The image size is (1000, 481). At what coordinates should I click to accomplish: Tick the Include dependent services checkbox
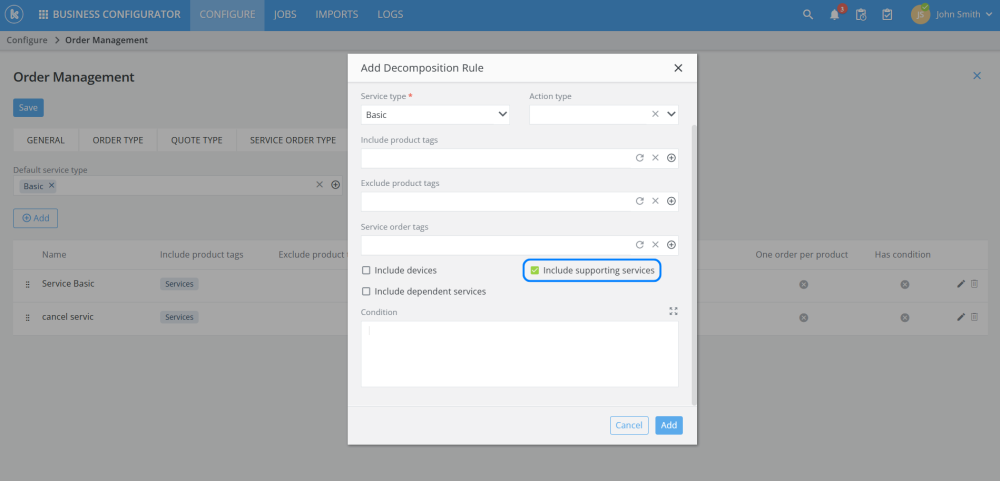(x=366, y=291)
